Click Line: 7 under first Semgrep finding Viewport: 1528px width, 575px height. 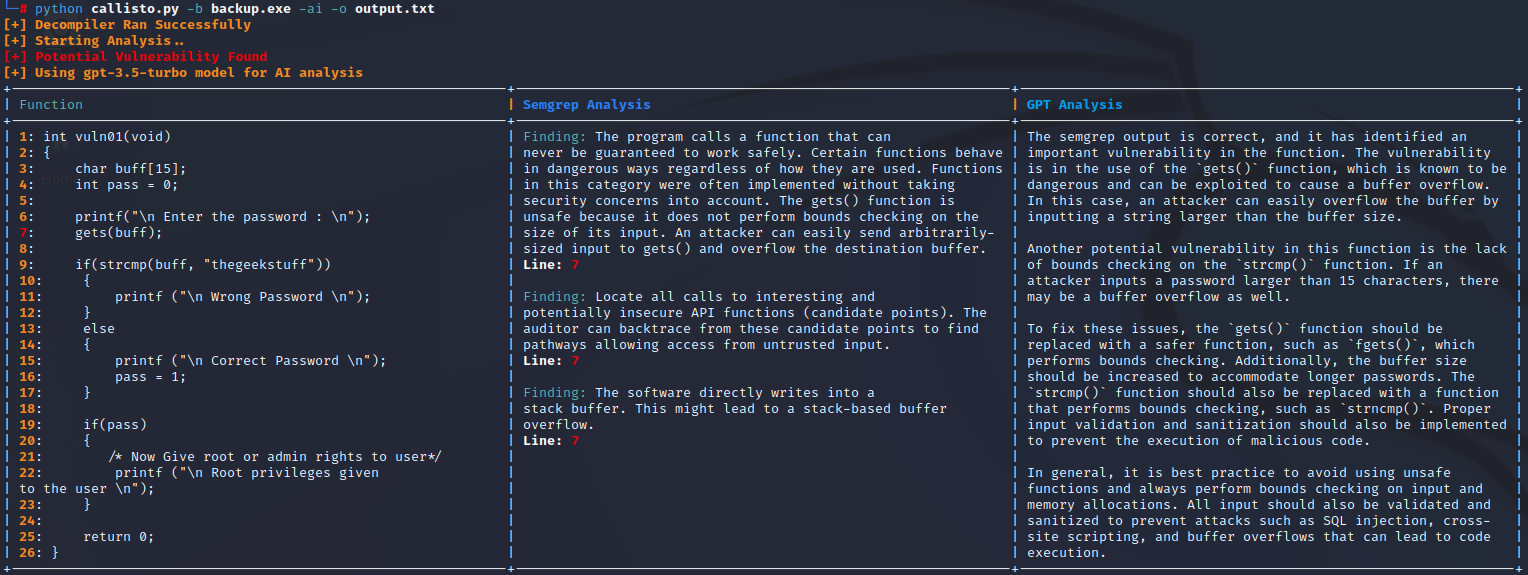(551, 265)
